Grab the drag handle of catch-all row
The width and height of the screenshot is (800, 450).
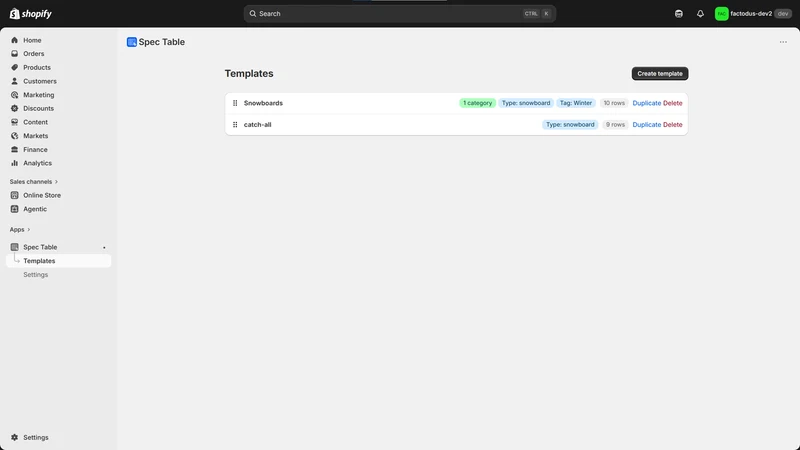[235, 124]
